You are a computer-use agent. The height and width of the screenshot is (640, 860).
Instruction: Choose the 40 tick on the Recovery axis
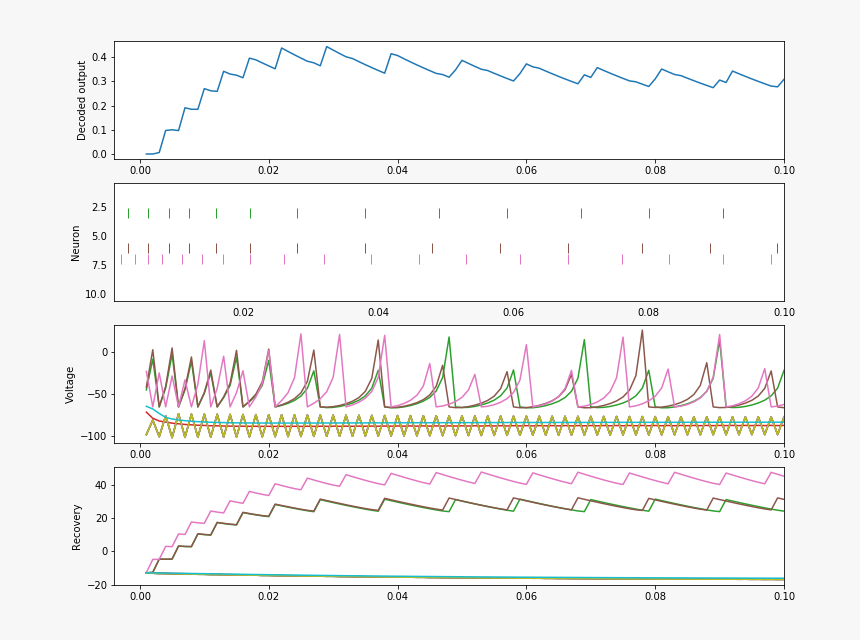pos(101,485)
